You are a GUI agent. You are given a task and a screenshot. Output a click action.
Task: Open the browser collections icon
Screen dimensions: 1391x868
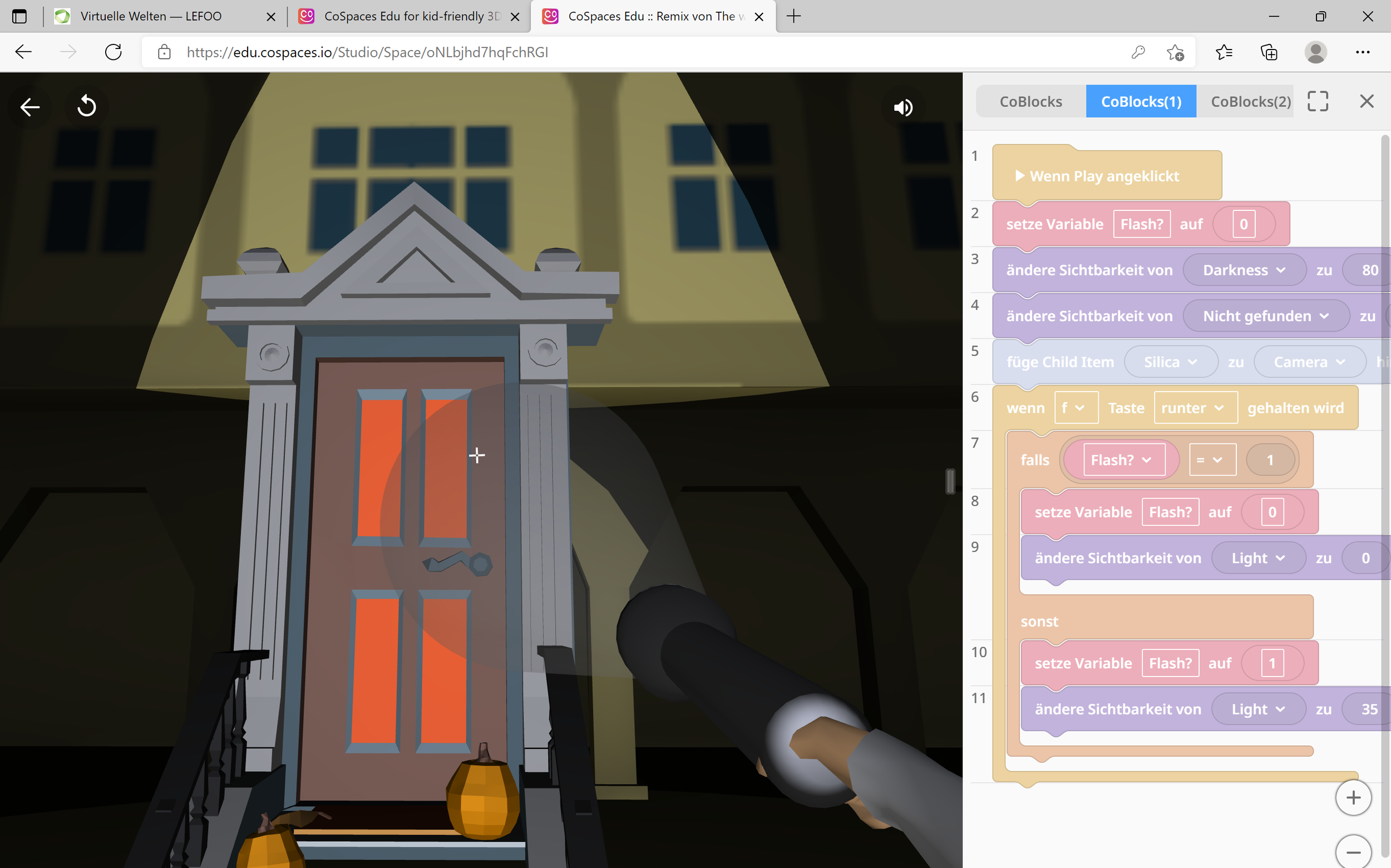[x=1269, y=52]
